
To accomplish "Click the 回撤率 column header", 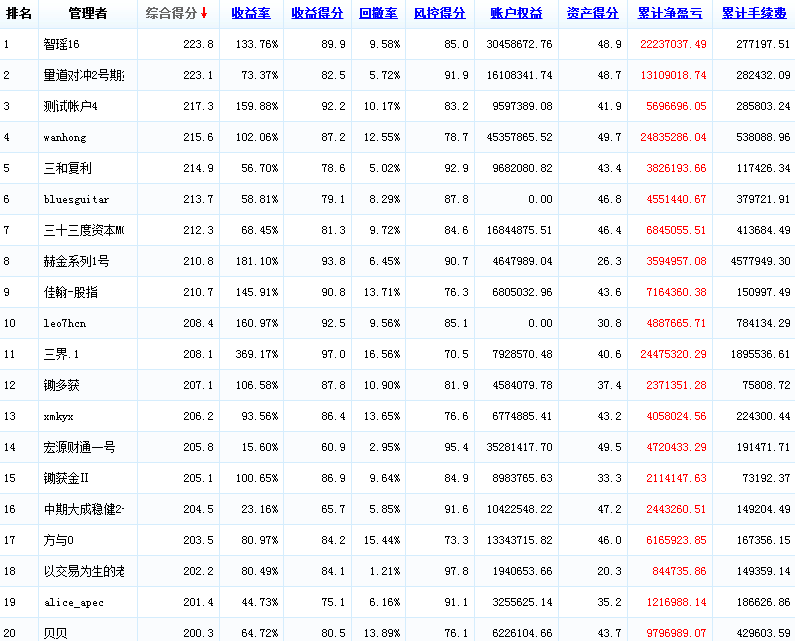I will tap(378, 14).
